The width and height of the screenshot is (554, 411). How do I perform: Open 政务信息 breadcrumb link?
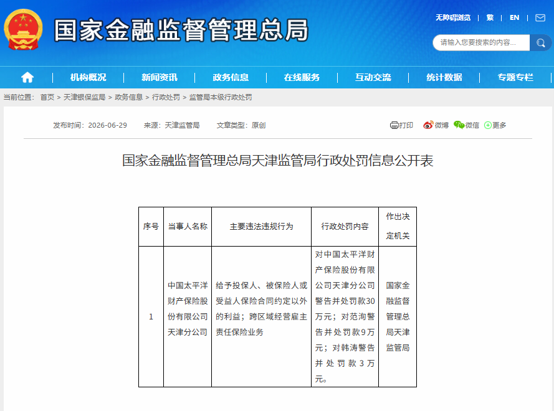click(129, 97)
